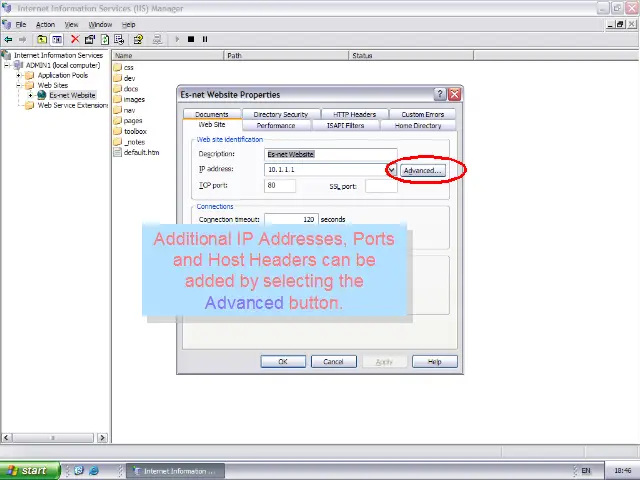Click the Advanced... button
The height and width of the screenshot is (480, 640).
422,171
